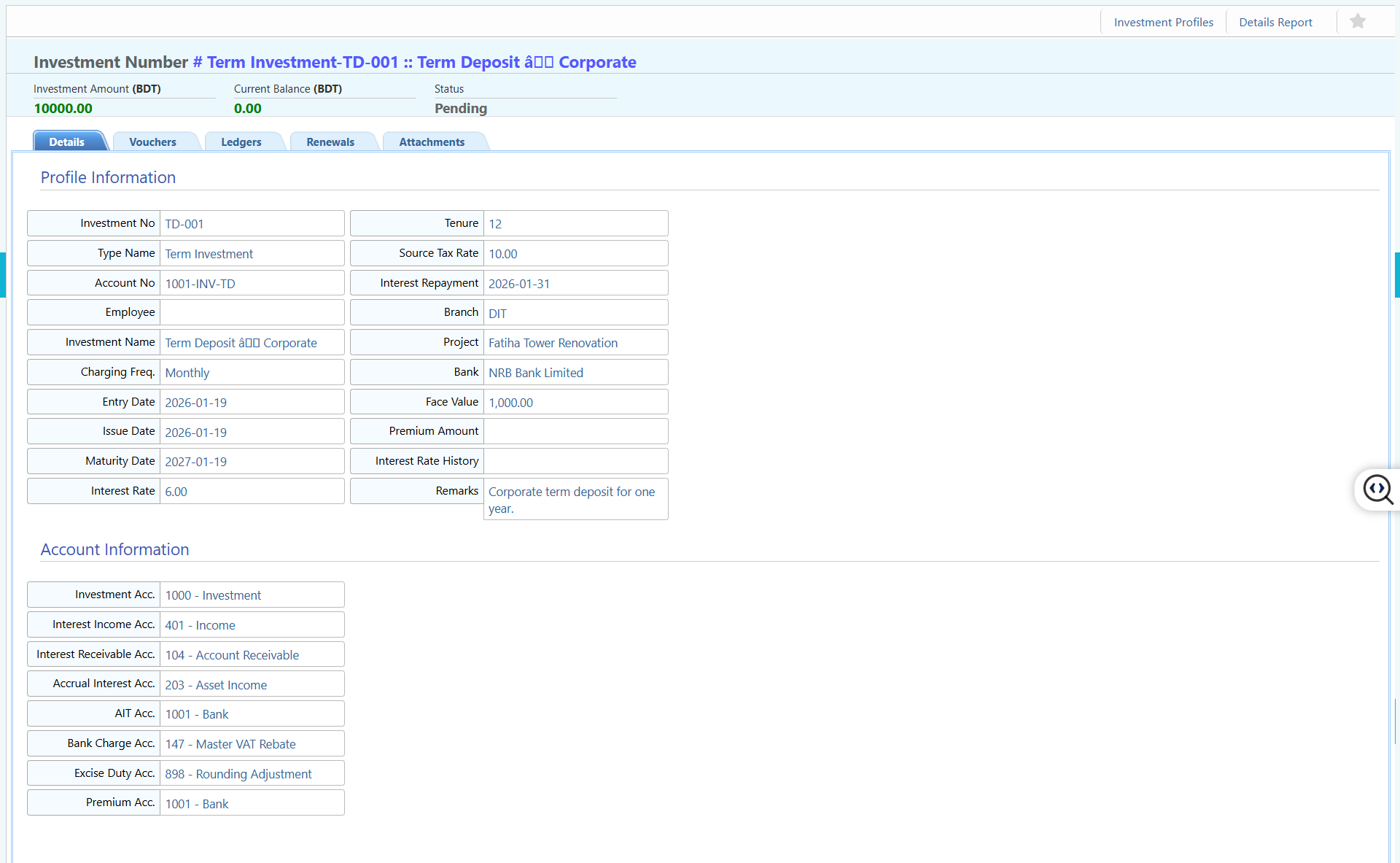Open the Details Report link
1400x863 pixels.
coord(1275,23)
